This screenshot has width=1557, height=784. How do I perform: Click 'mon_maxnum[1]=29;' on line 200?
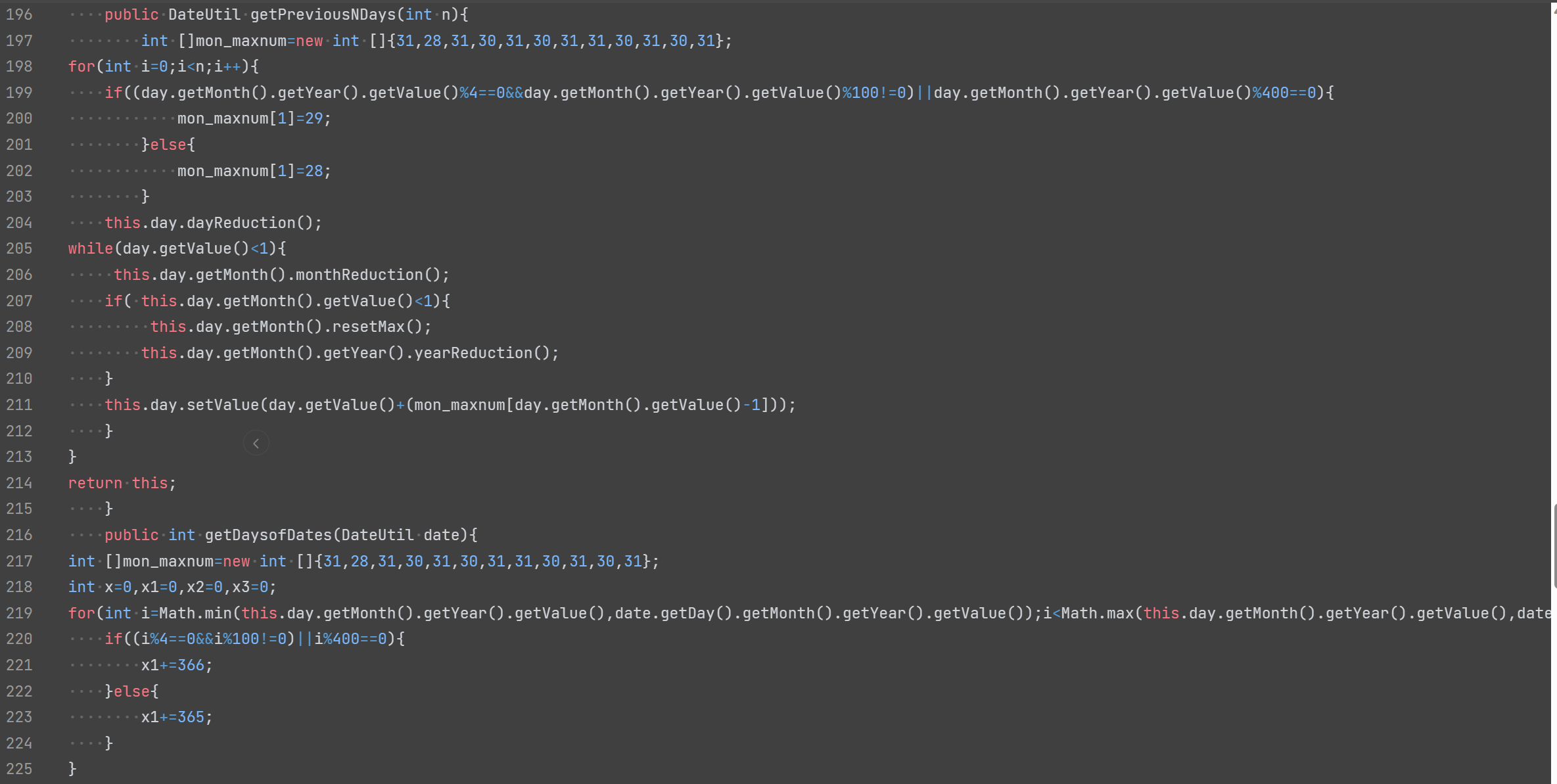254,118
